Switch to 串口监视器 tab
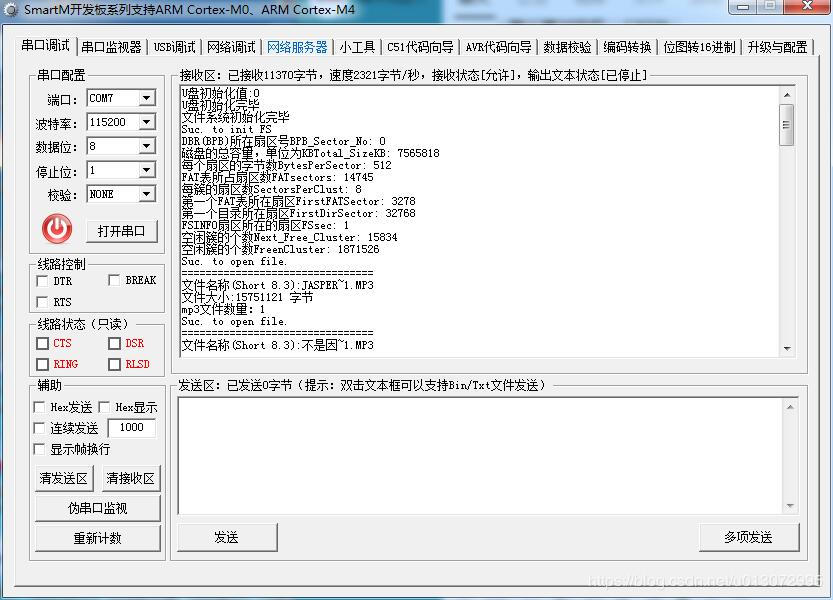Viewport: 833px width, 600px height. click(x=112, y=47)
